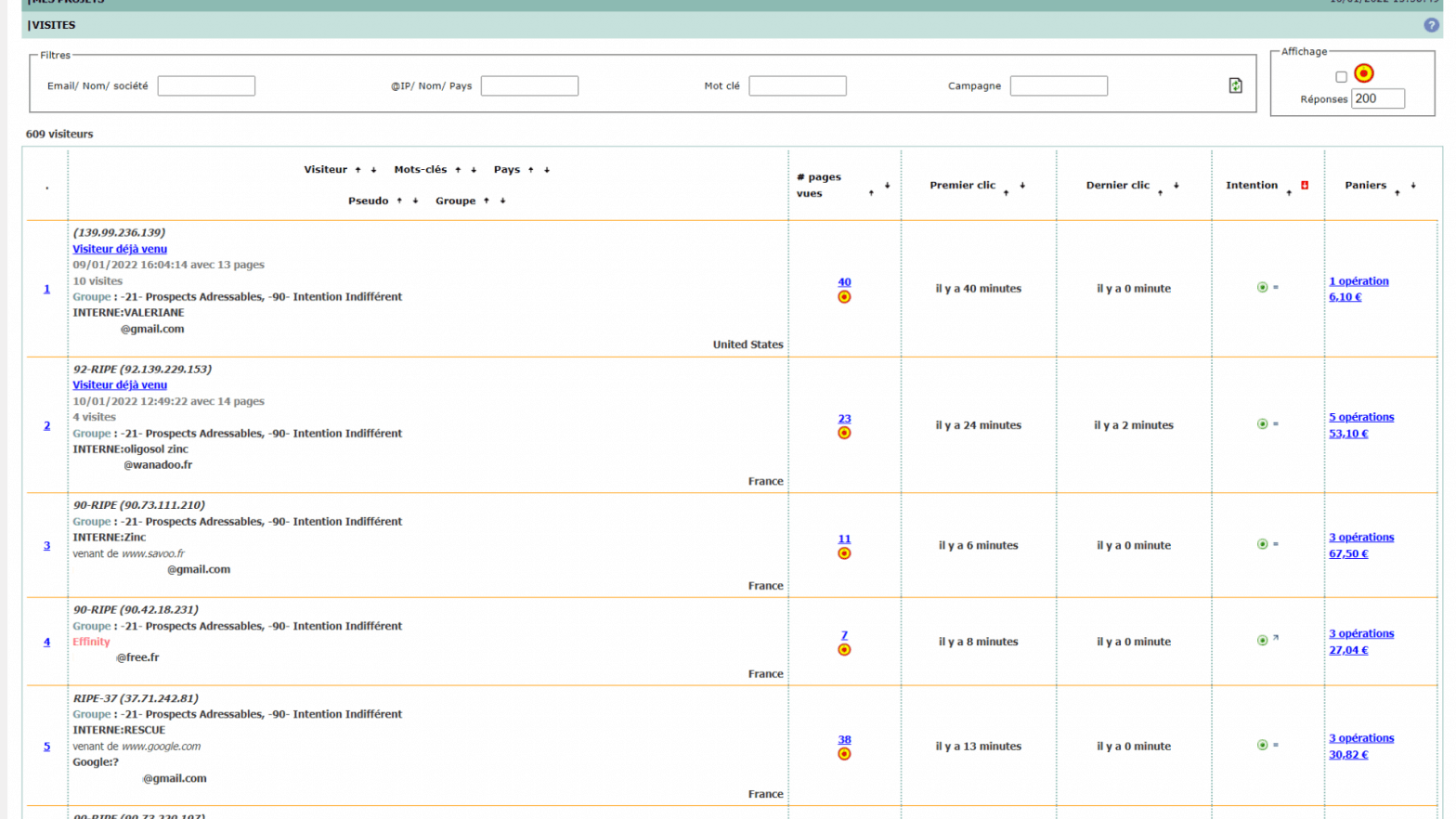This screenshot has width=1456, height=819.
Task: Click the 'Effinity' text in row 4
Action: coord(91,642)
